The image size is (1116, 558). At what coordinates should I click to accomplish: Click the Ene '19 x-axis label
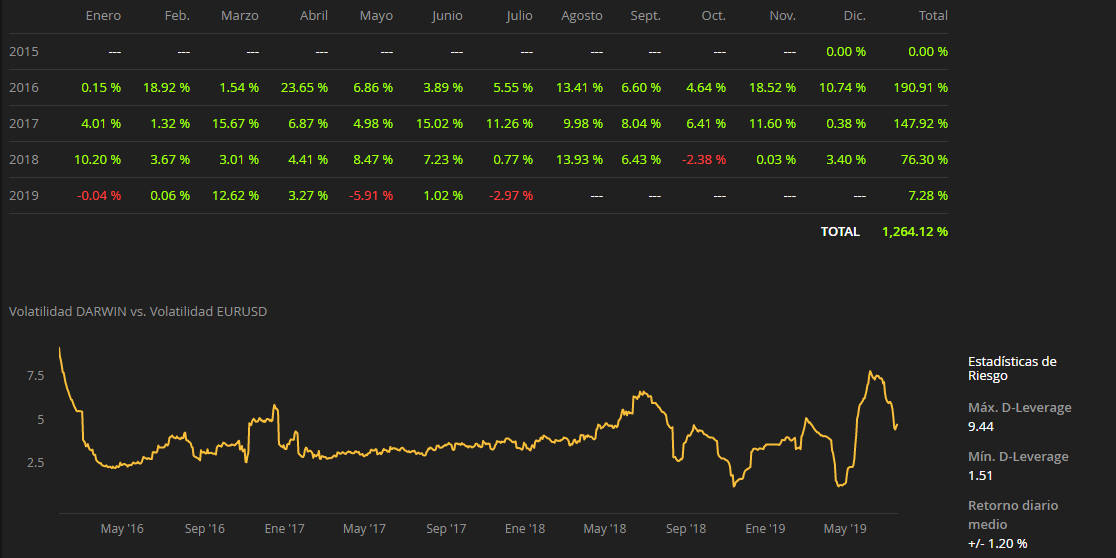766,529
